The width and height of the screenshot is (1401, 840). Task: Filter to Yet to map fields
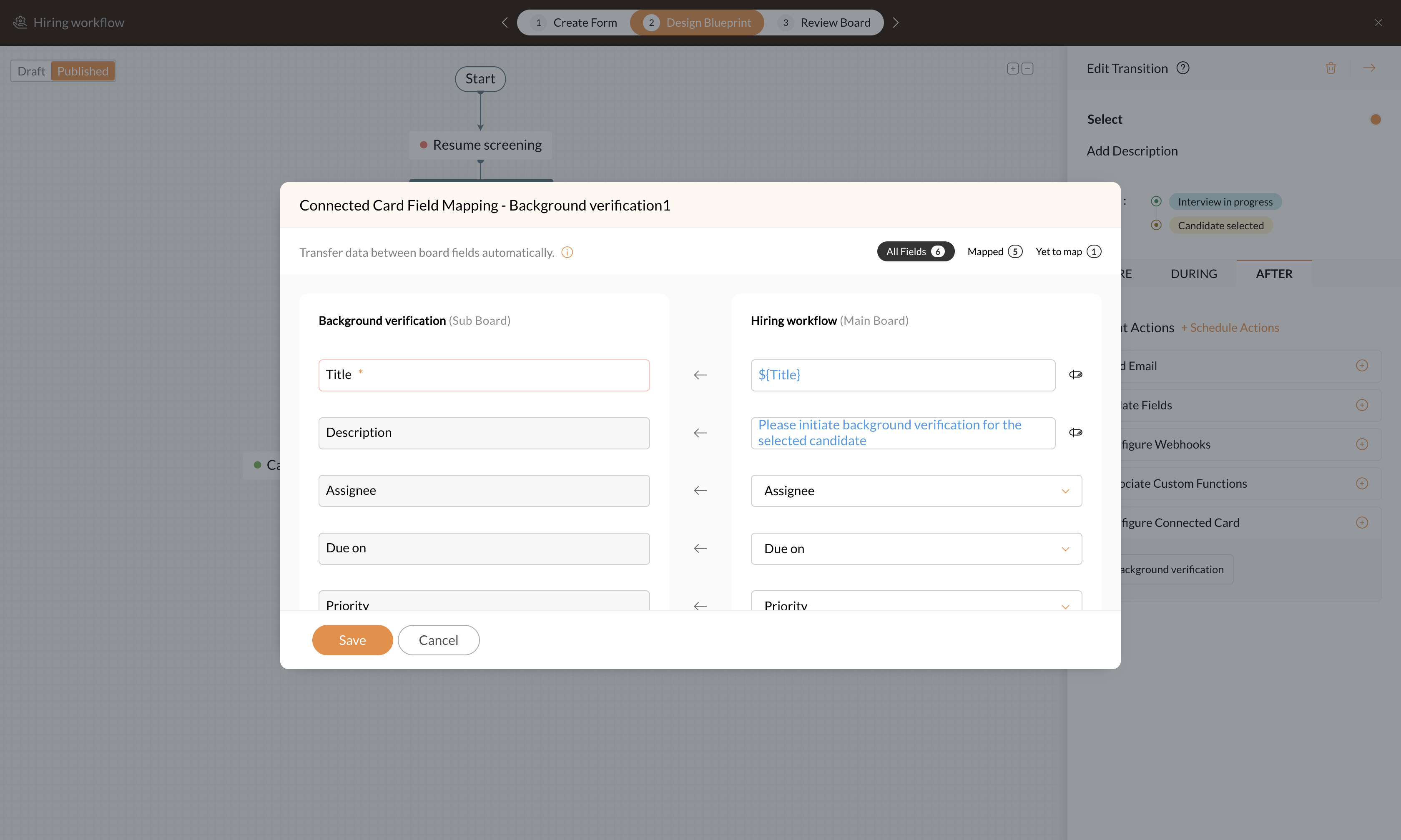point(1067,251)
